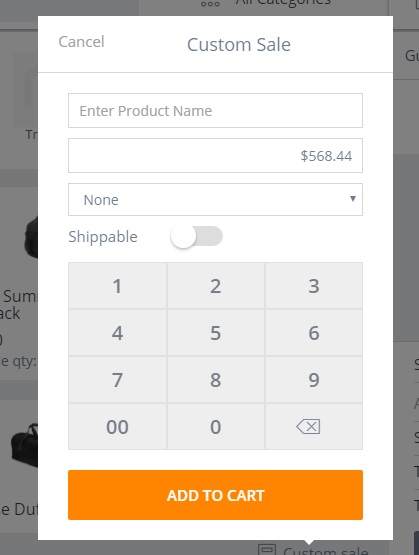
Task: Tap the 7 key on keypad
Action: pos(117,380)
